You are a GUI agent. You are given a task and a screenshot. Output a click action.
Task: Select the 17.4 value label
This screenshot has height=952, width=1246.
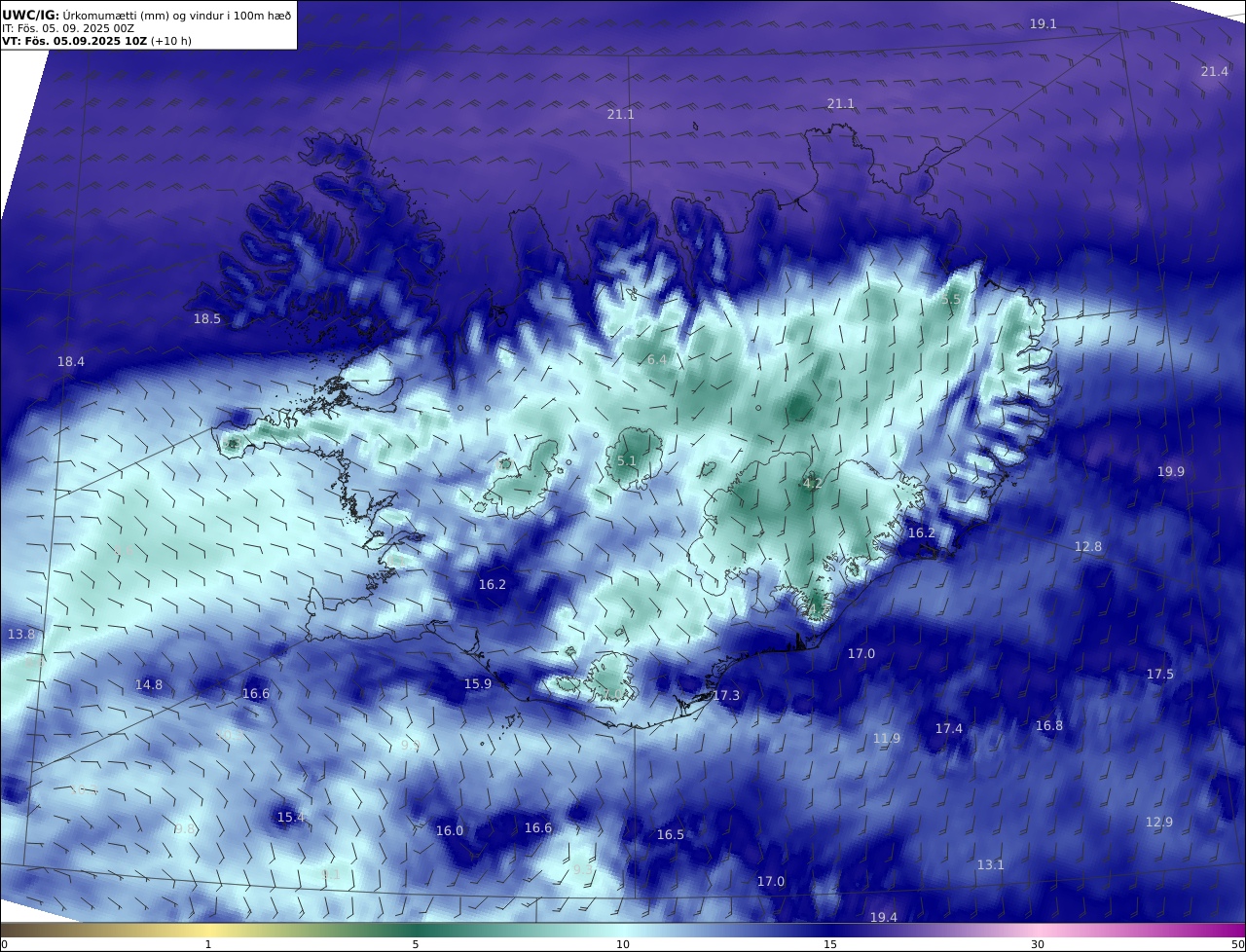(948, 728)
